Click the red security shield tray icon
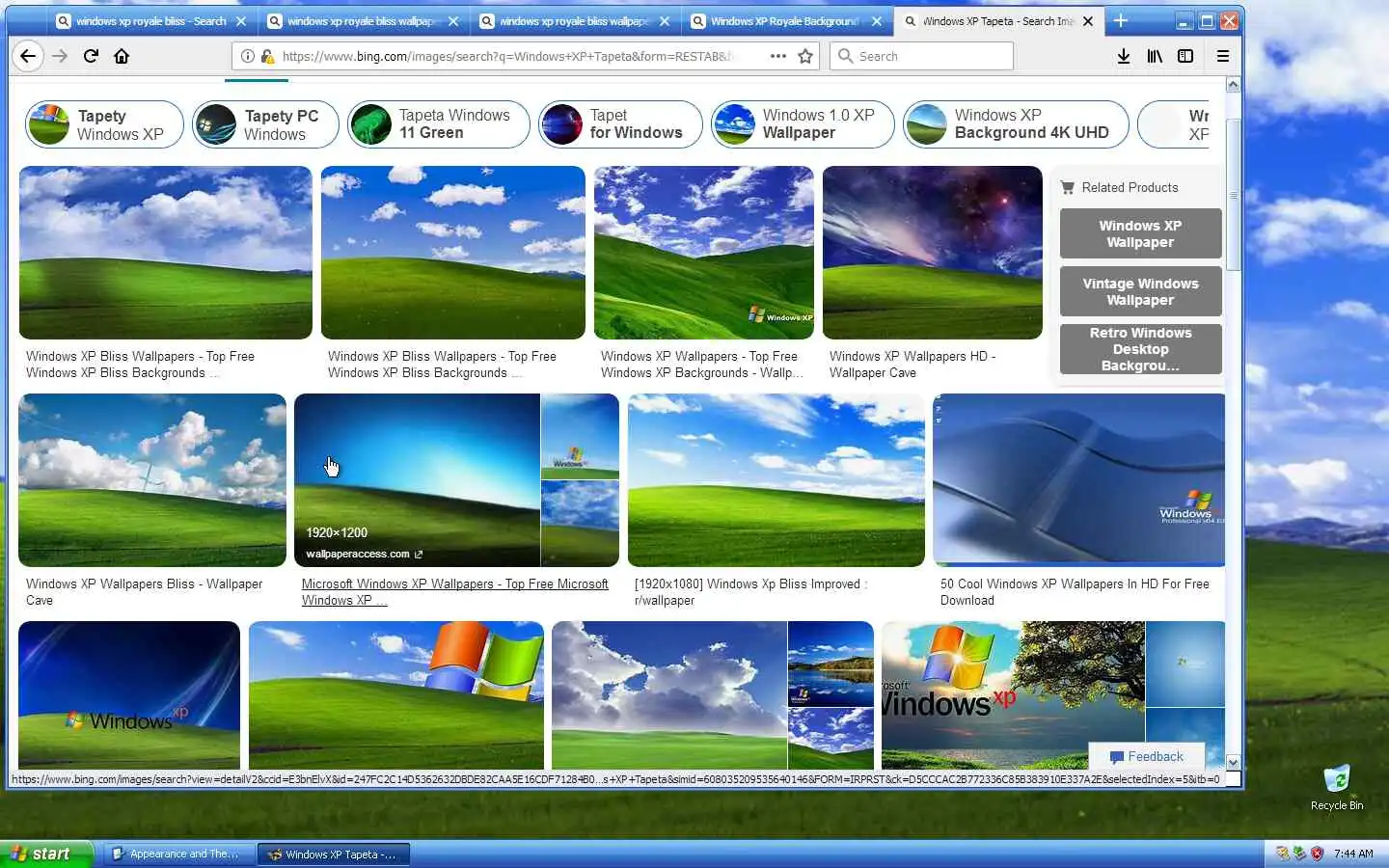The image size is (1389, 868). pos(1317,854)
